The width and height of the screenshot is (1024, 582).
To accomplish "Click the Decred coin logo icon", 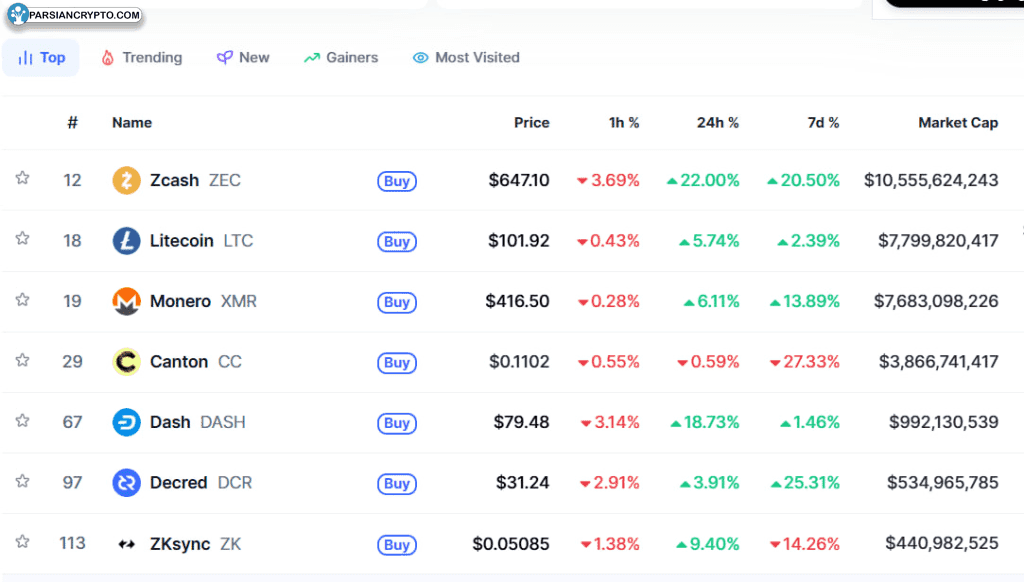I will point(126,483).
